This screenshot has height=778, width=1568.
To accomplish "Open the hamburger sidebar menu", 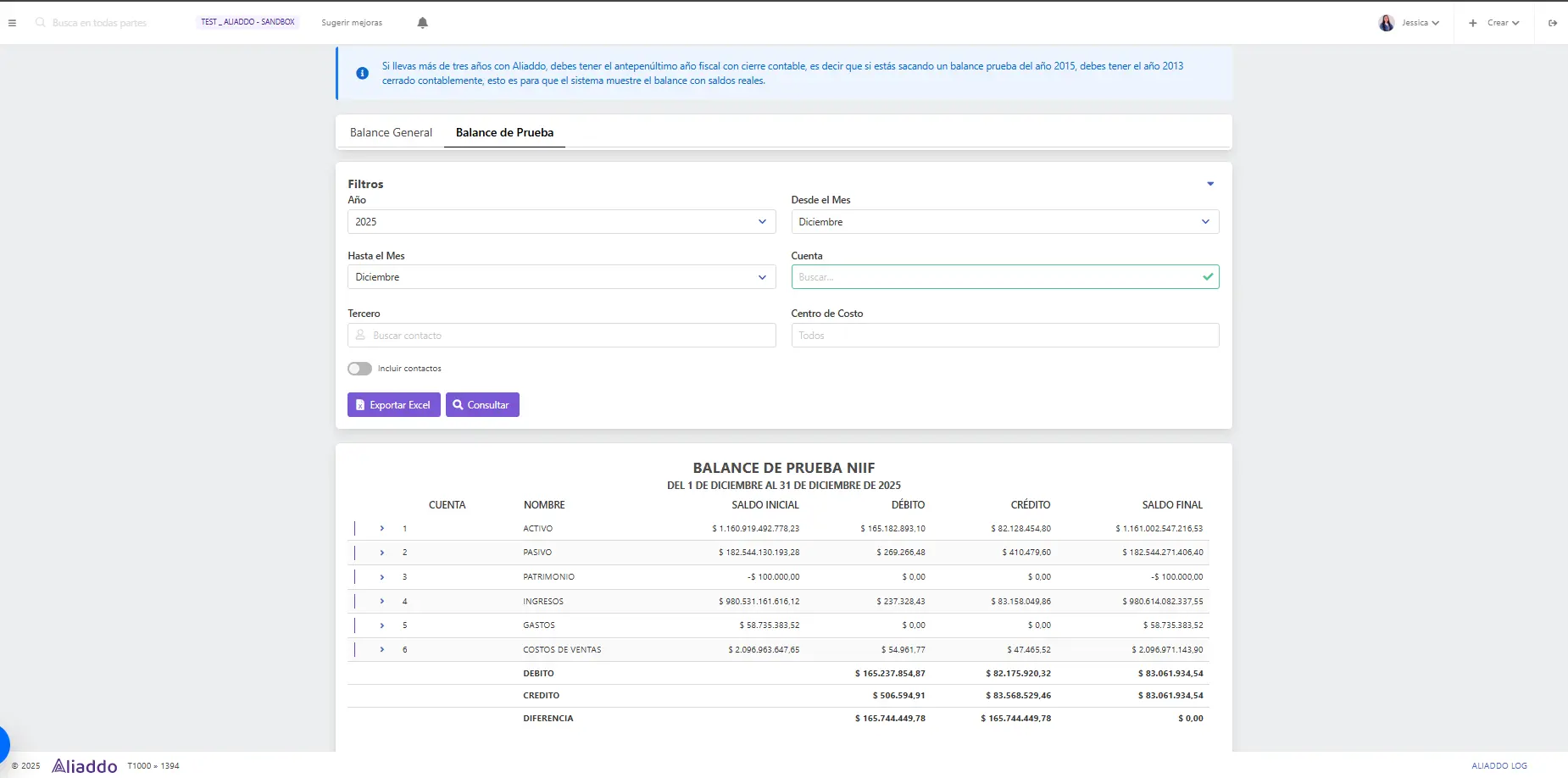I will pyautogui.click(x=12, y=23).
